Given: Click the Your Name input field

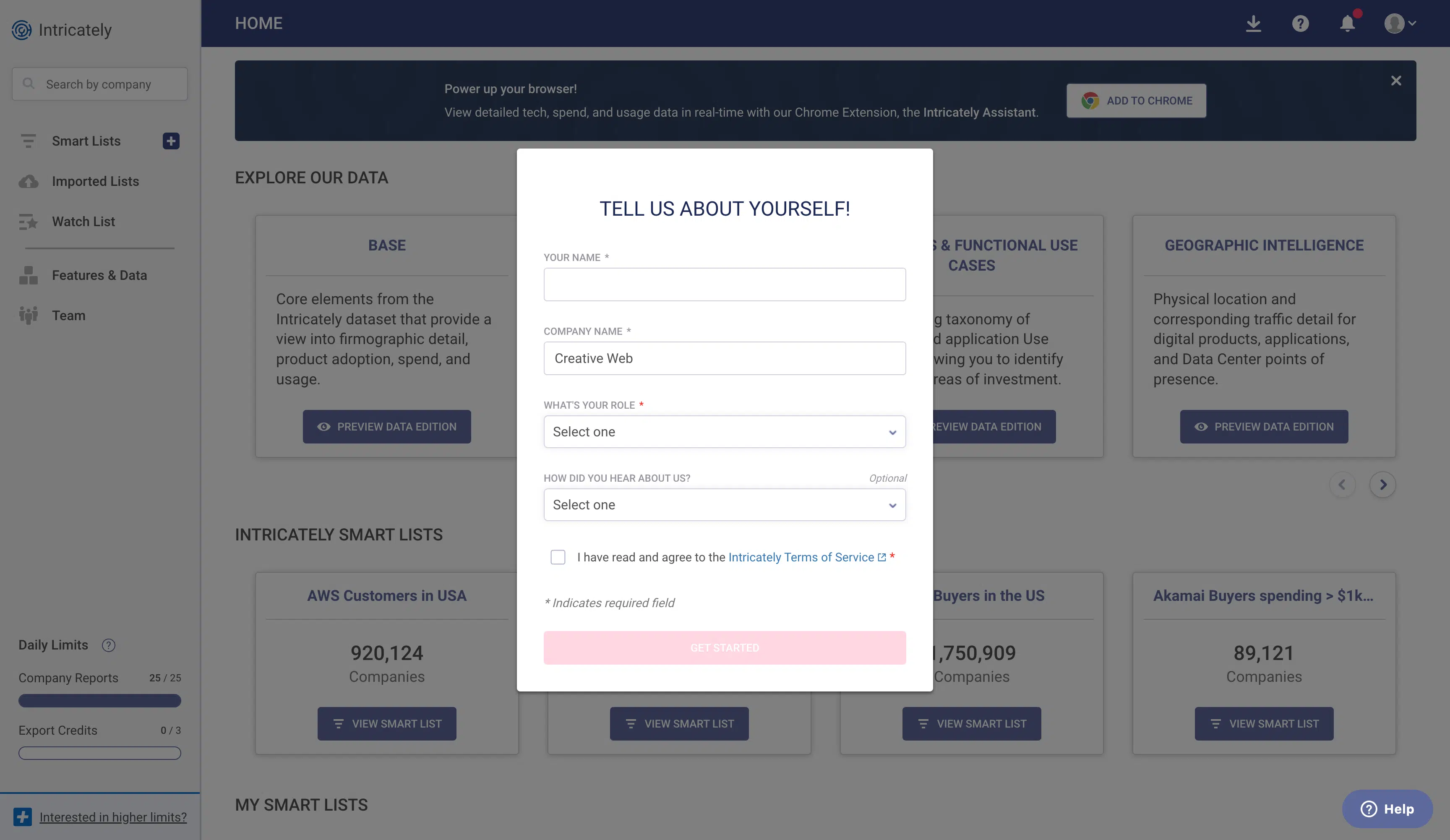Looking at the screenshot, I should pos(725,284).
